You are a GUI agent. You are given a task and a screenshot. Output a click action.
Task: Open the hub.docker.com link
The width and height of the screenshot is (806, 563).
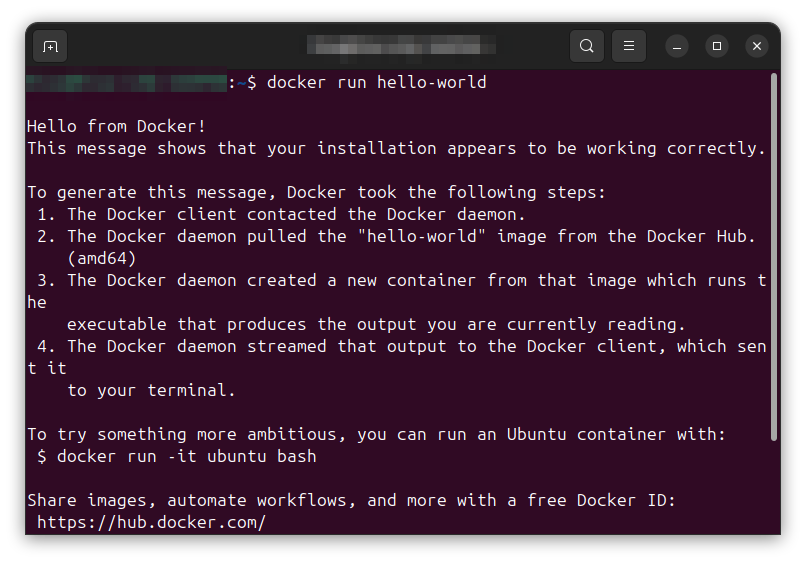pos(151,522)
